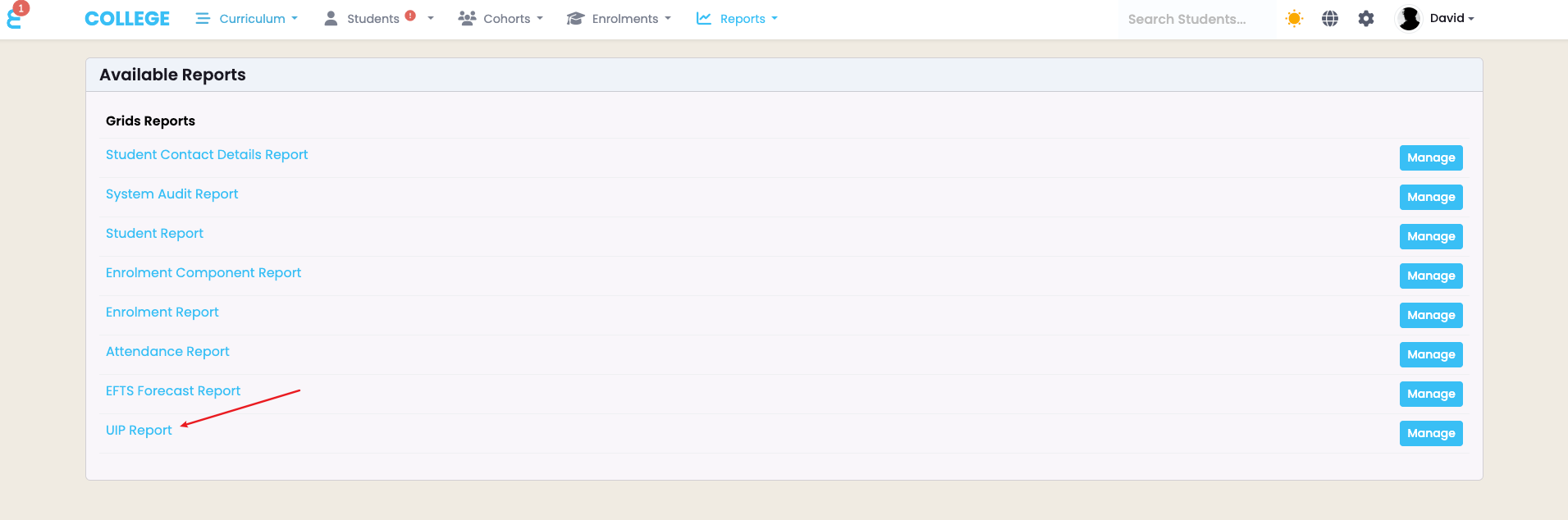Screen dimensions: 1568x520
Task: Toggle the sun light-mode icon
Action: coord(1295,18)
